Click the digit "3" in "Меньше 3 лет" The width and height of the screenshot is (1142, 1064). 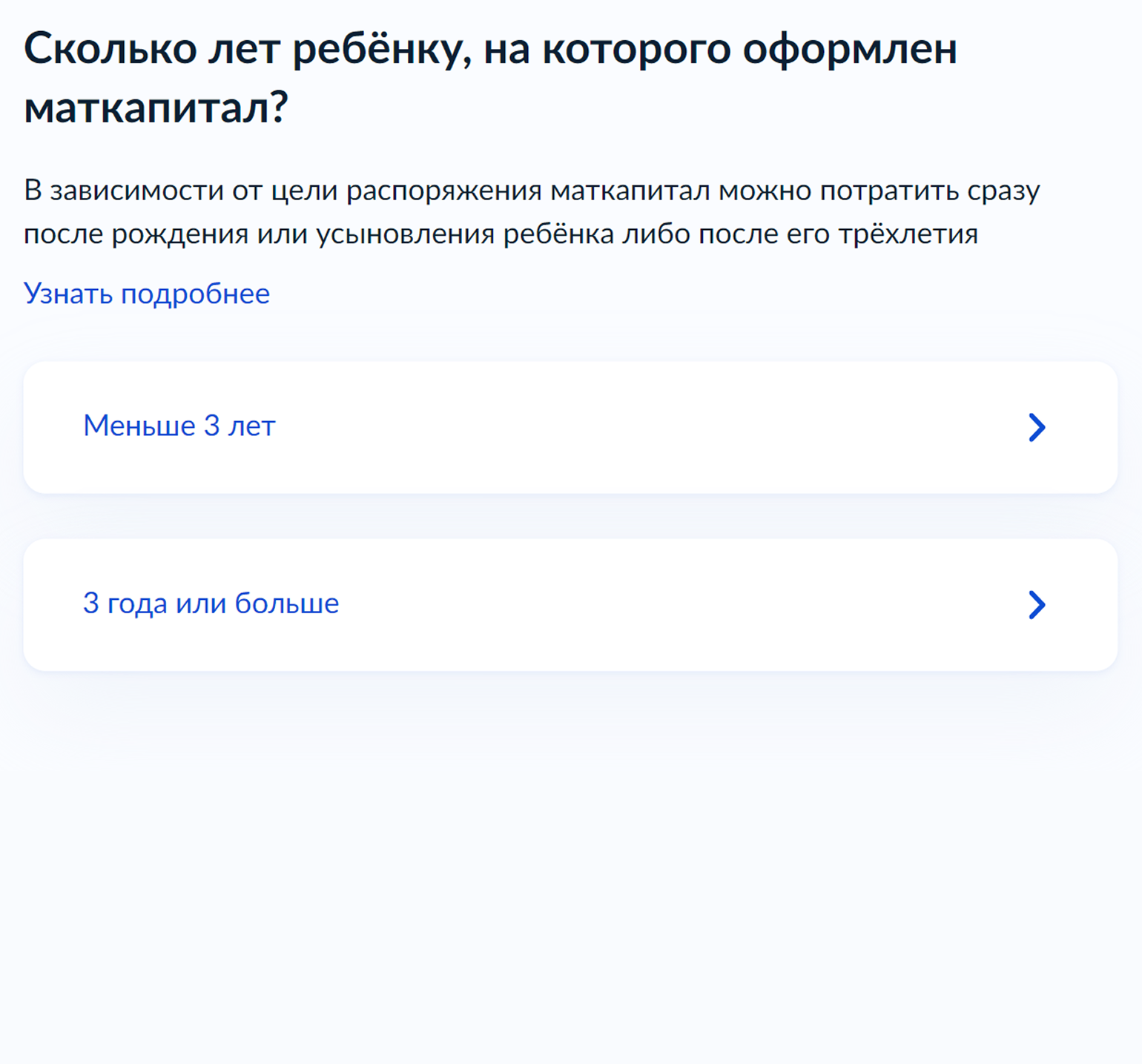[212, 426]
